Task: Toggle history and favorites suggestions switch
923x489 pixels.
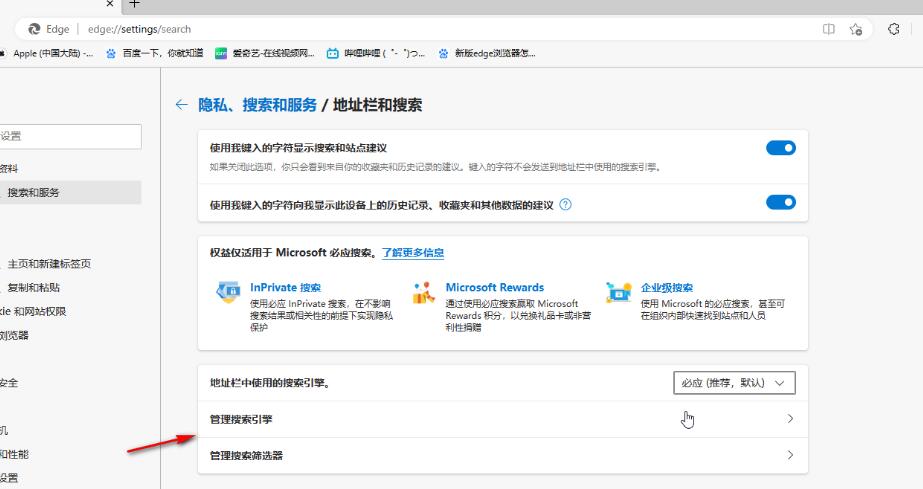Action: pos(781,202)
